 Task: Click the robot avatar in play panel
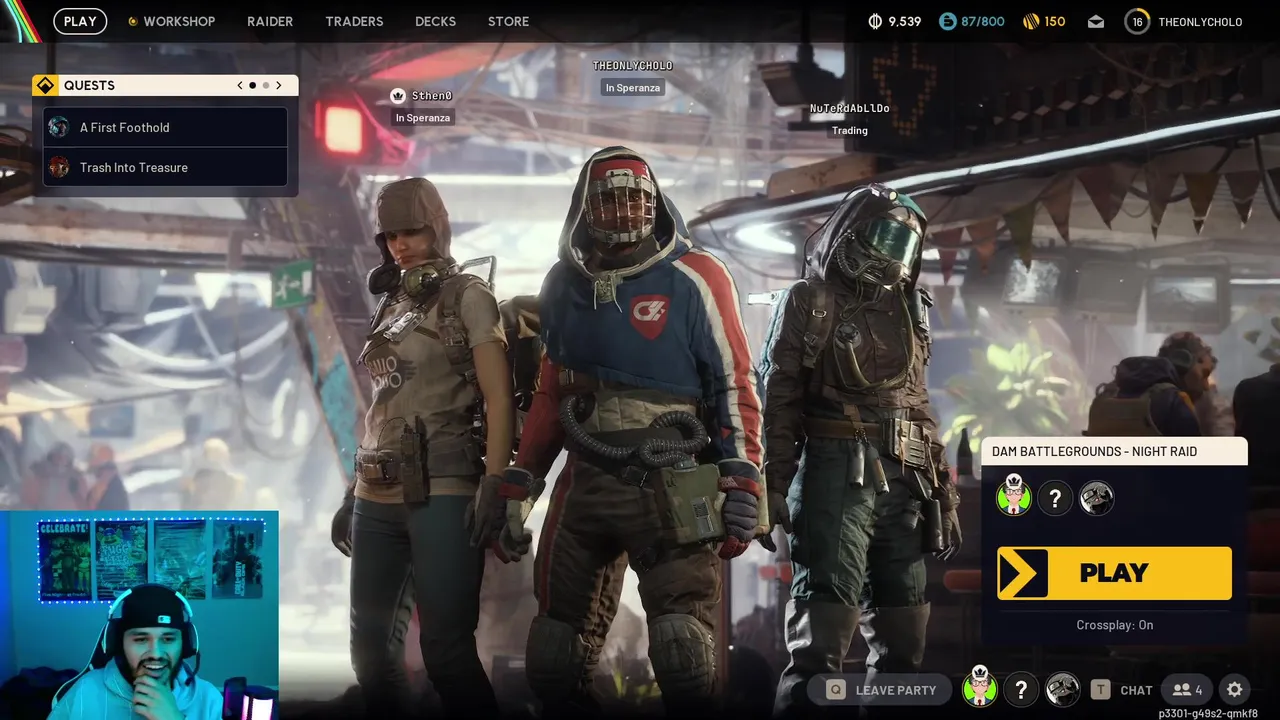pos(1096,498)
